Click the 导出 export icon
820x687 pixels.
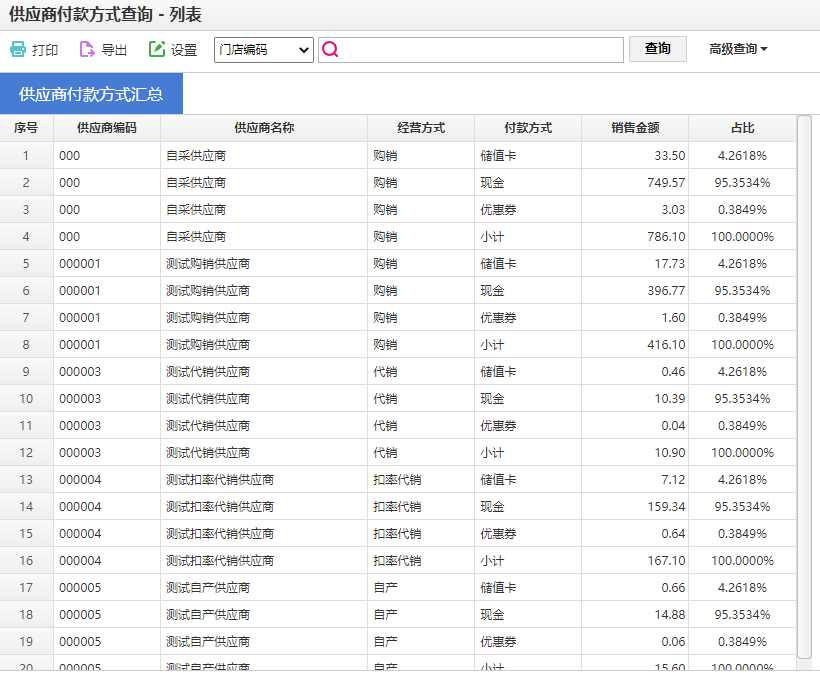[89, 49]
